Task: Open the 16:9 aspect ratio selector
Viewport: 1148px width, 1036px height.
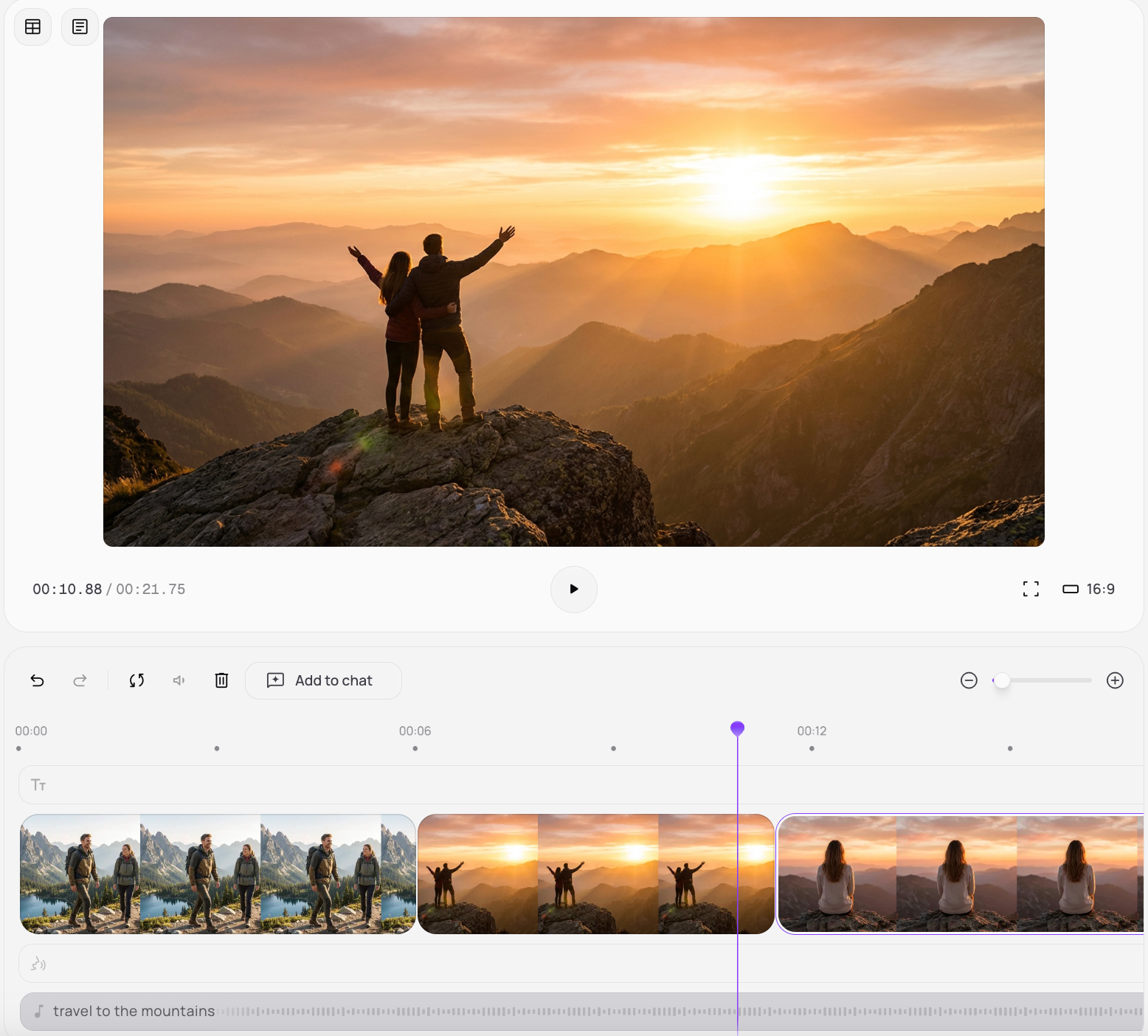Action: coord(1088,589)
